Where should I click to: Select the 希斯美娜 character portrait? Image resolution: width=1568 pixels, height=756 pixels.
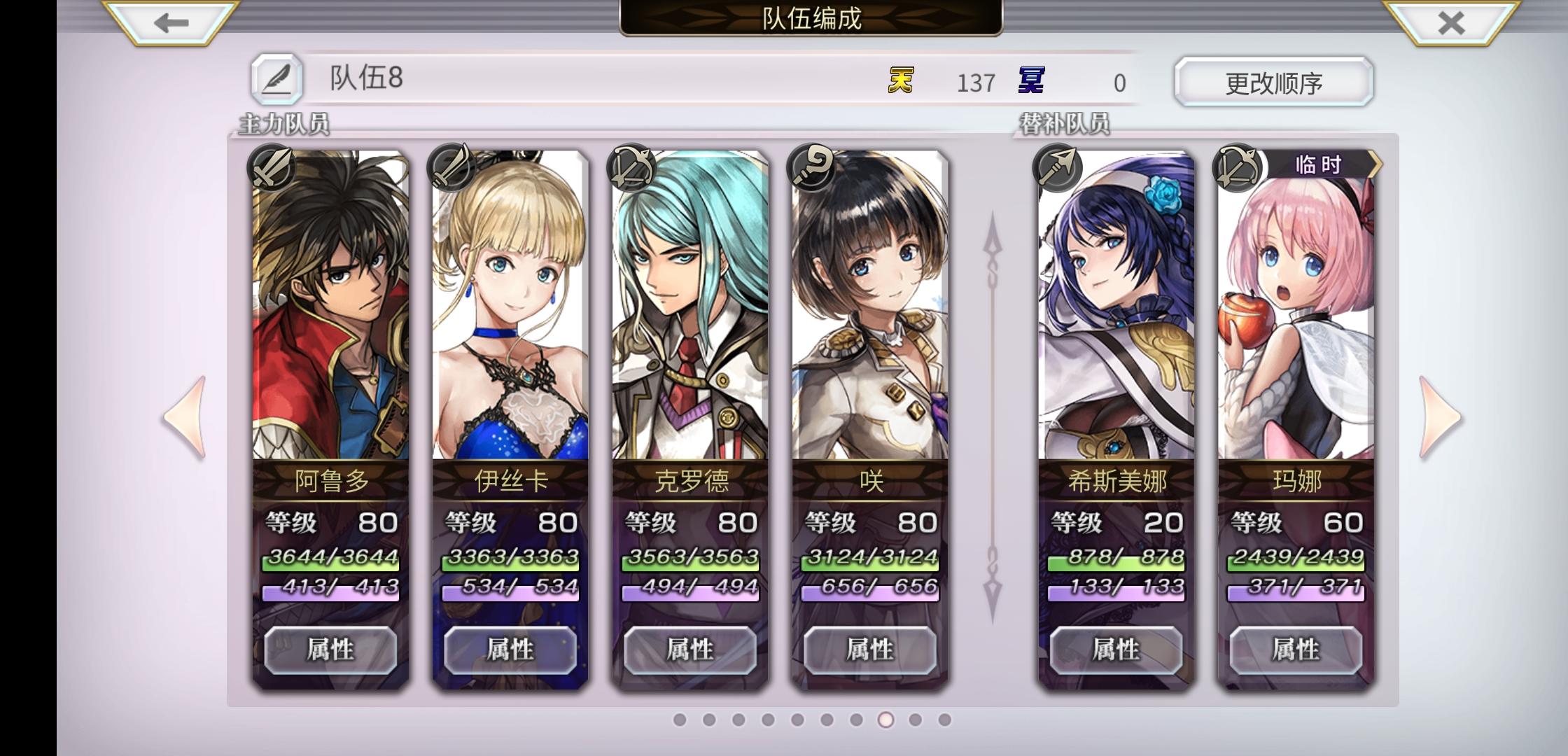click(x=1116, y=306)
